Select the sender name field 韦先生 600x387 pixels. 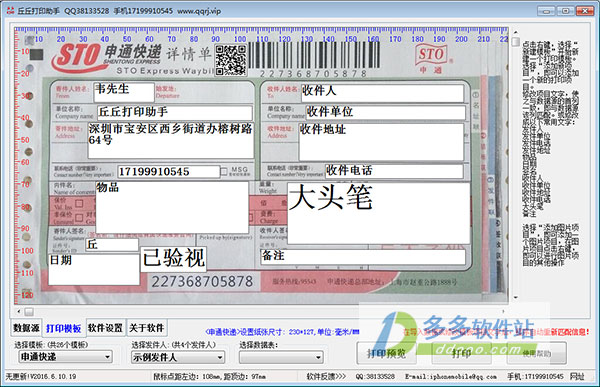pos(124,92)
